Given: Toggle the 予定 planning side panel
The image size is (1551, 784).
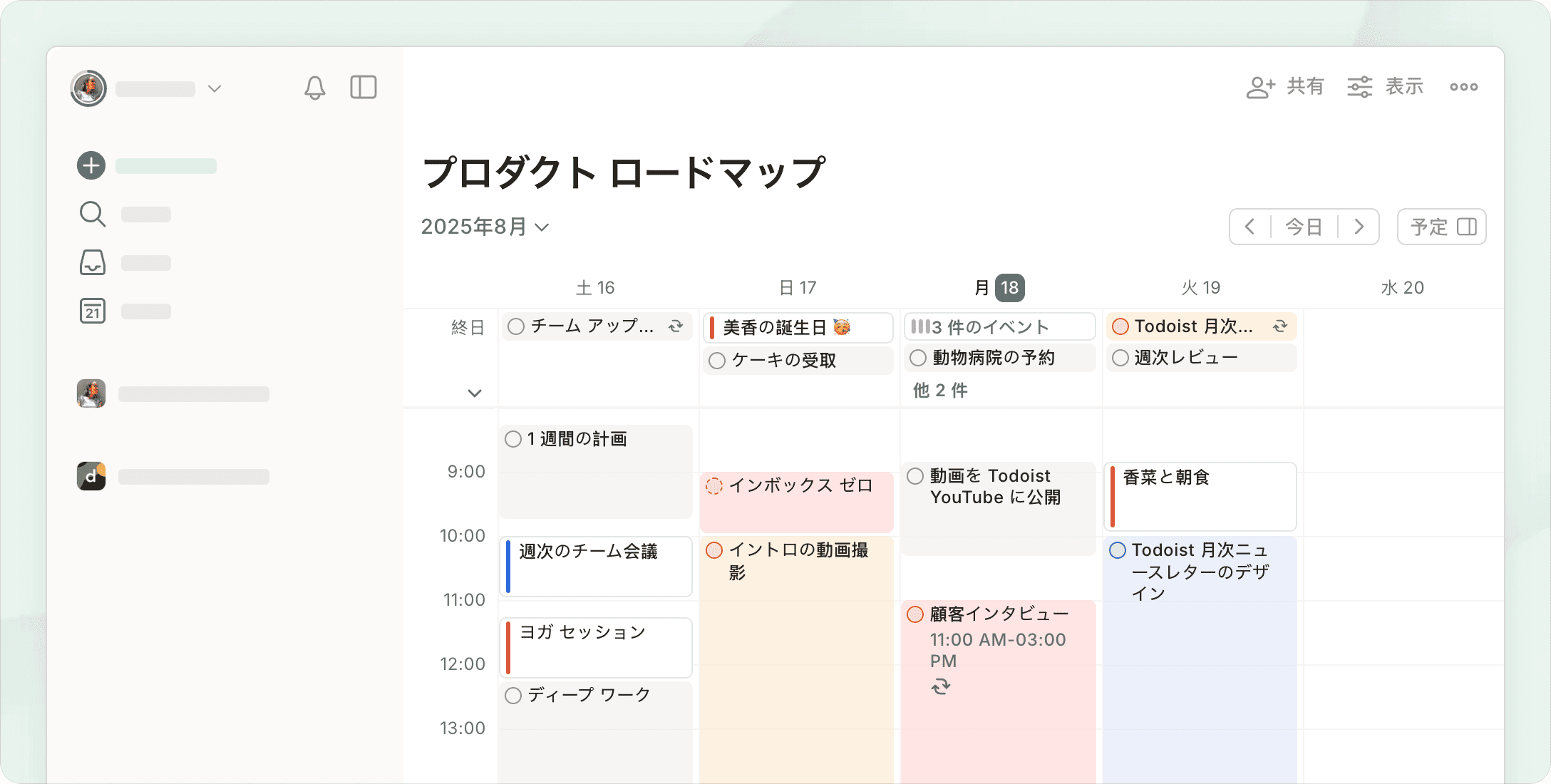Looking at the screenshot, I should pyautogui.click(x=1441, y=227).
